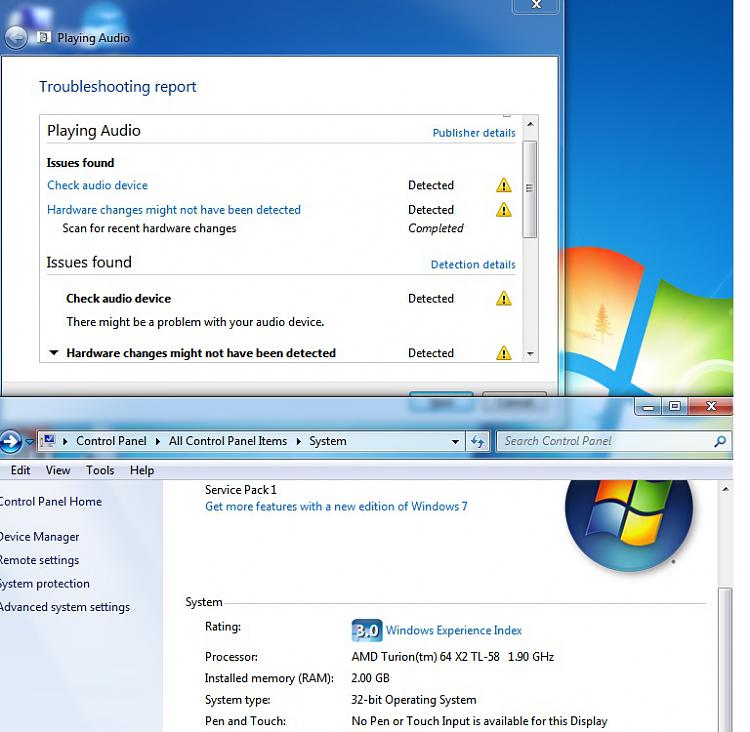Open Check audio device link

click(x=97, y=185)
